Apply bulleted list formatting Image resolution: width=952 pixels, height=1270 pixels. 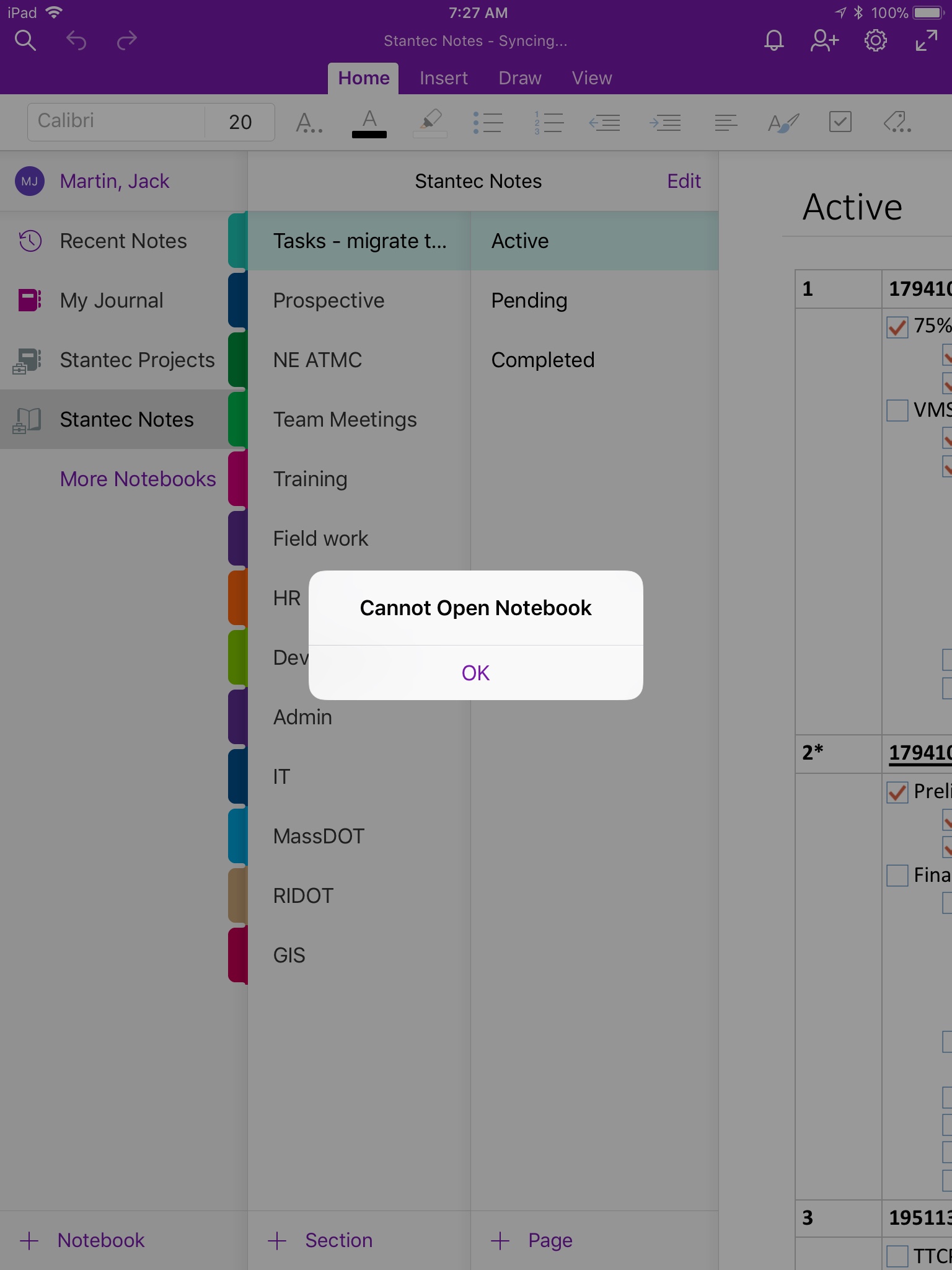coord(487,122)
